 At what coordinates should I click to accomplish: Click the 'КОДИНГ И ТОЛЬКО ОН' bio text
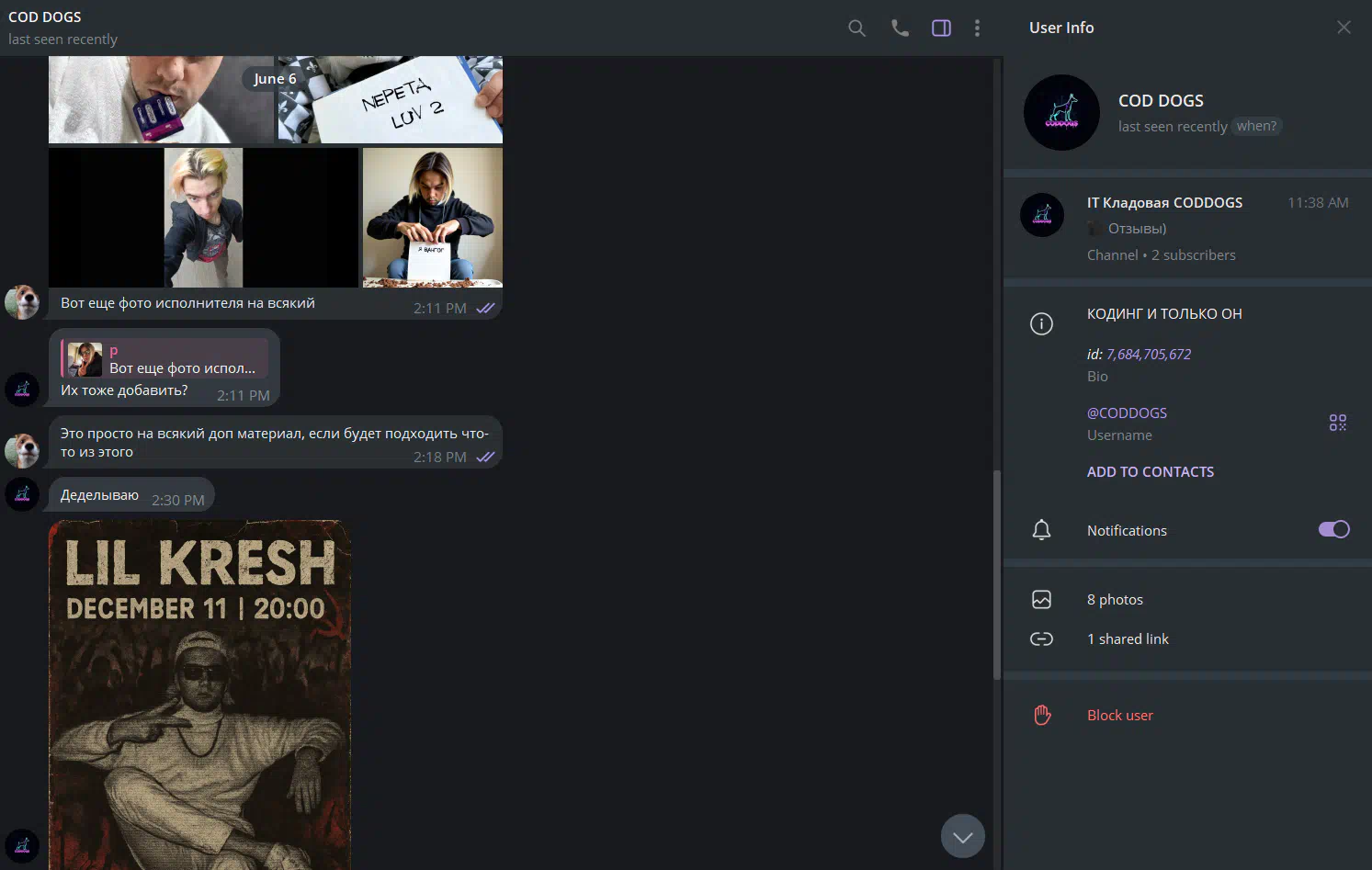[1164, 313]
